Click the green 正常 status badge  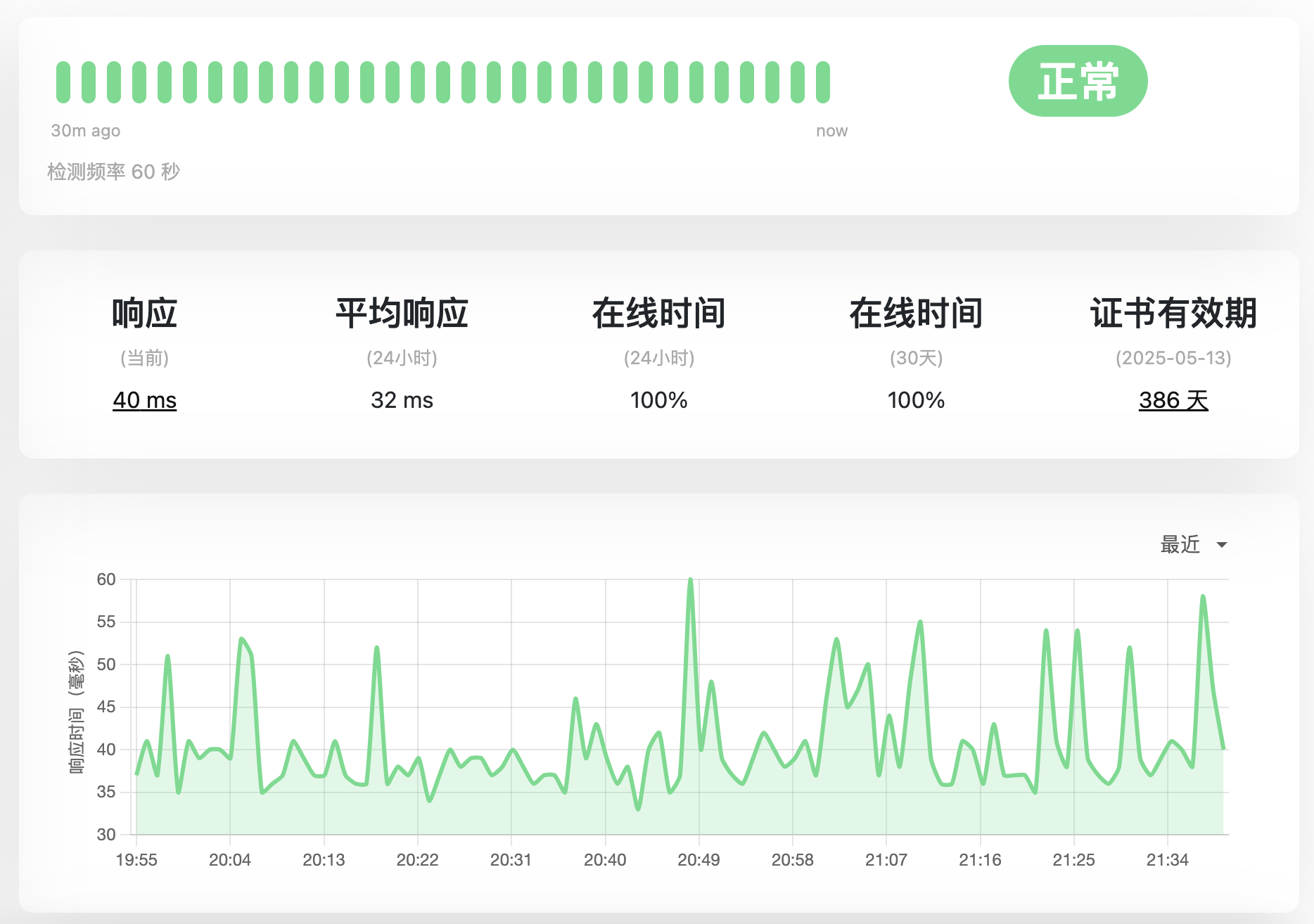[1078, 81]
